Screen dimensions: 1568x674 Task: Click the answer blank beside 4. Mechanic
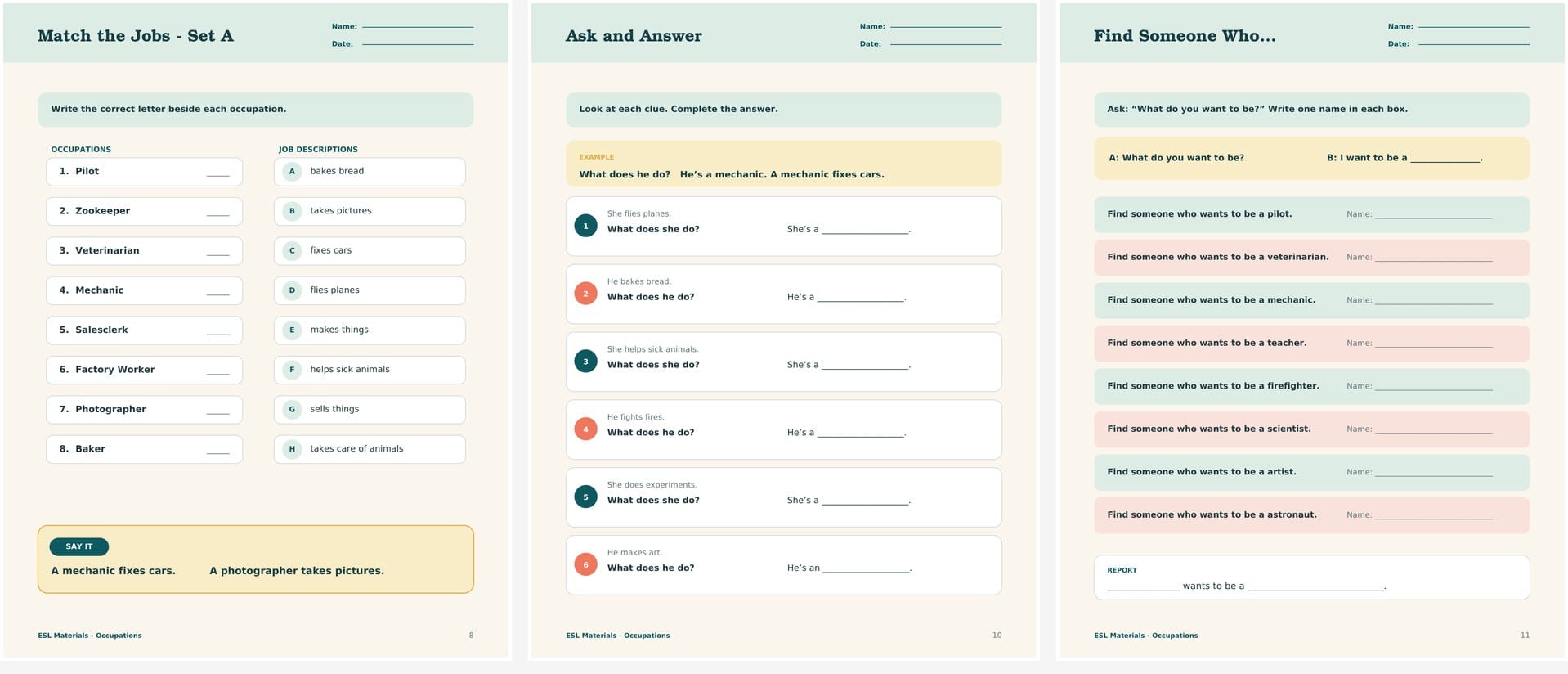coord(217,293)
